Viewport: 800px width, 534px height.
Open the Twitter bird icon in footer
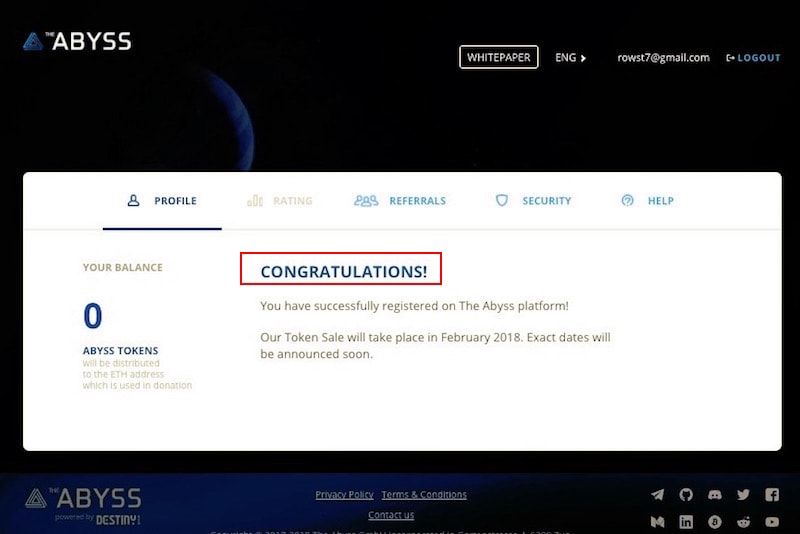point(743,495)
